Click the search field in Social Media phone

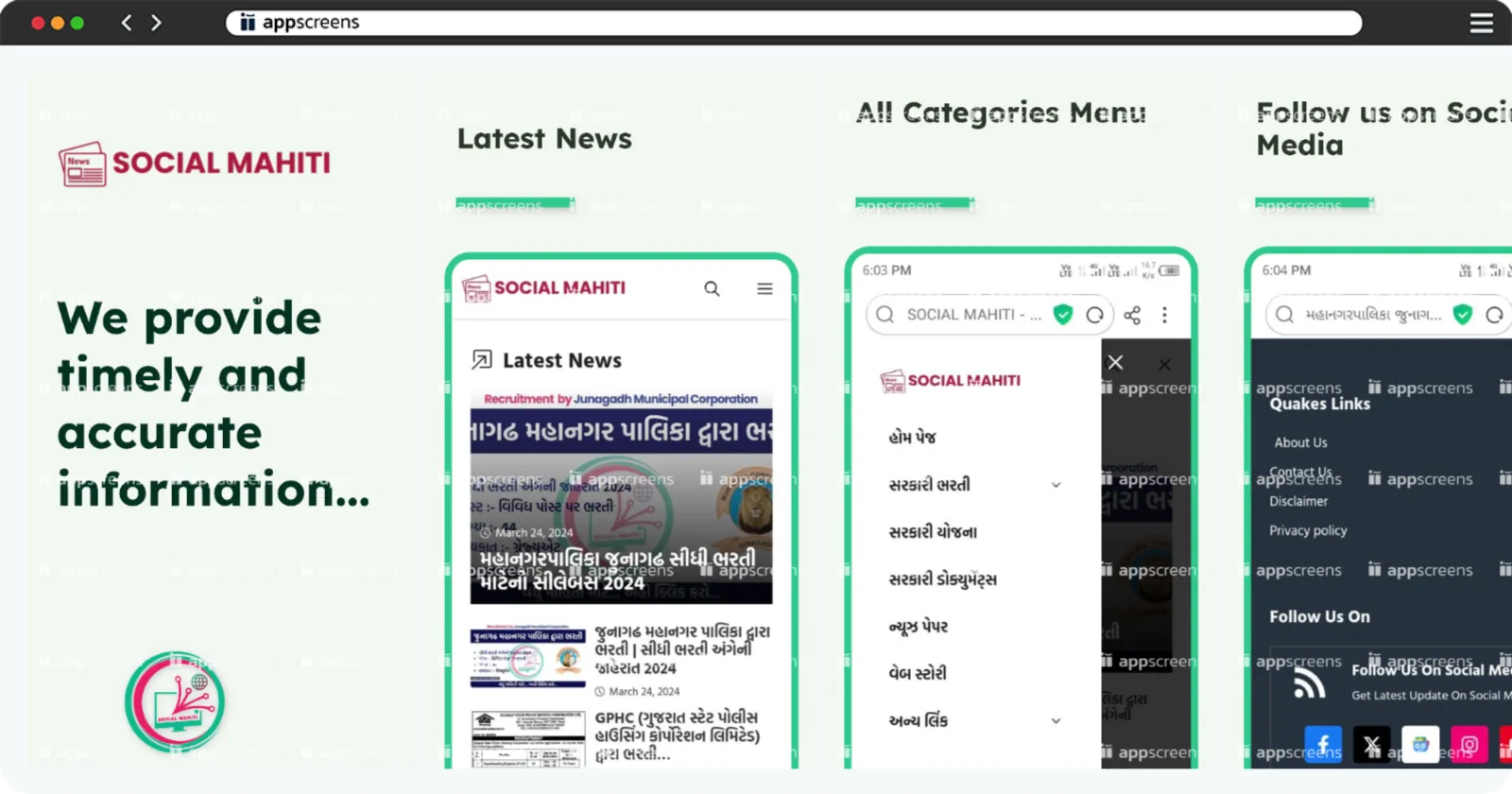(x=1388, y=315)
